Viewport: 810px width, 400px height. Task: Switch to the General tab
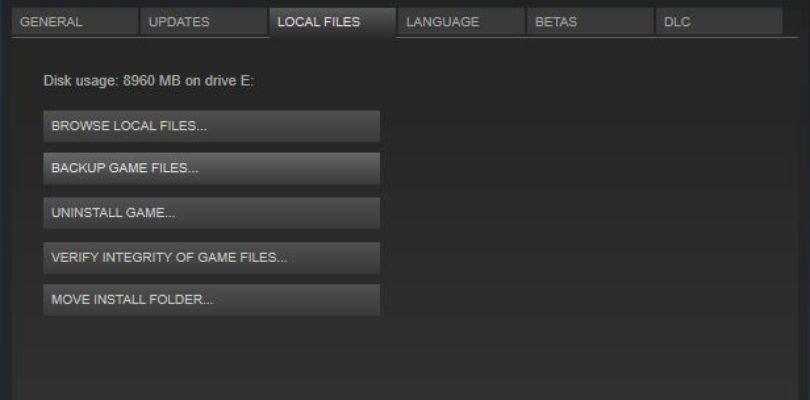pos(75,22)
